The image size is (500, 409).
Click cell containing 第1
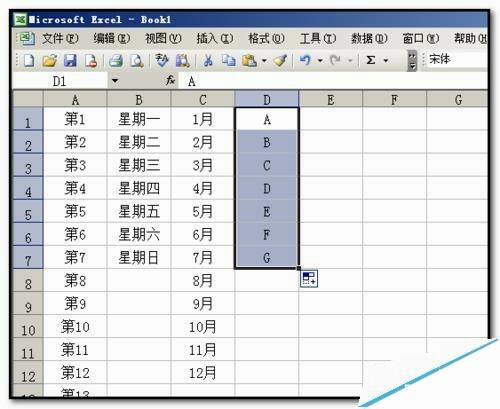[75, 119]
